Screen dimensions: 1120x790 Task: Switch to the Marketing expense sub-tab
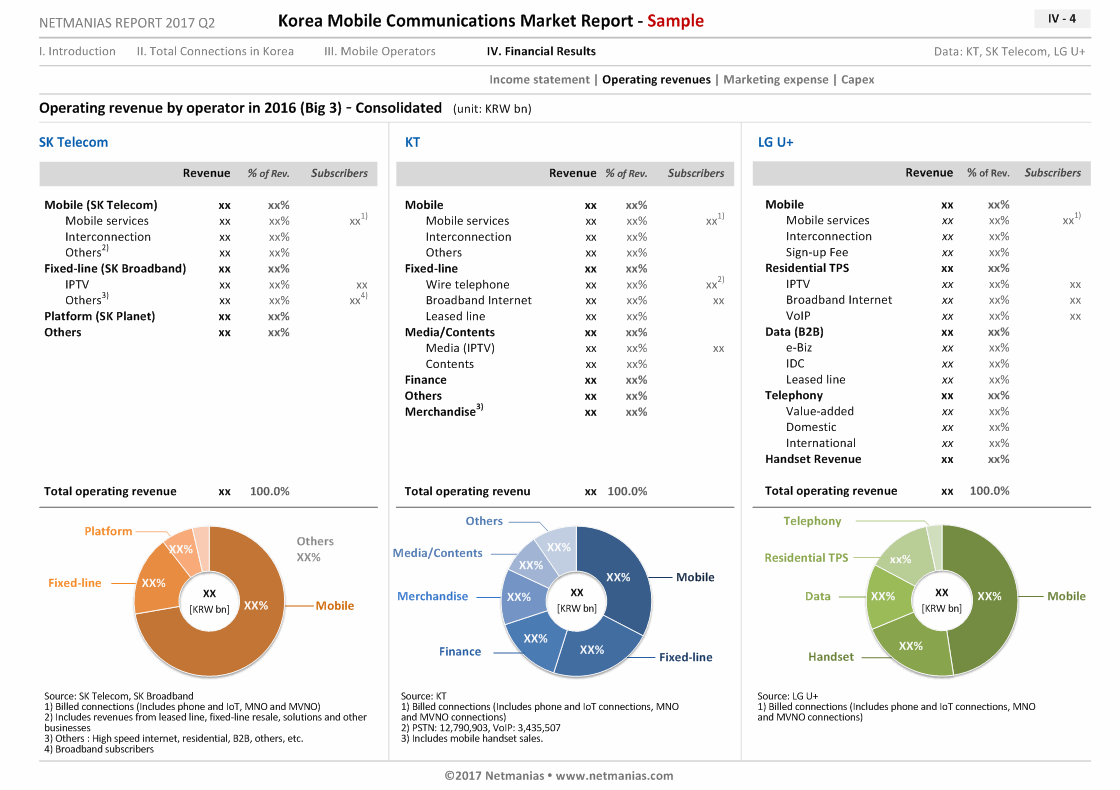776,79
